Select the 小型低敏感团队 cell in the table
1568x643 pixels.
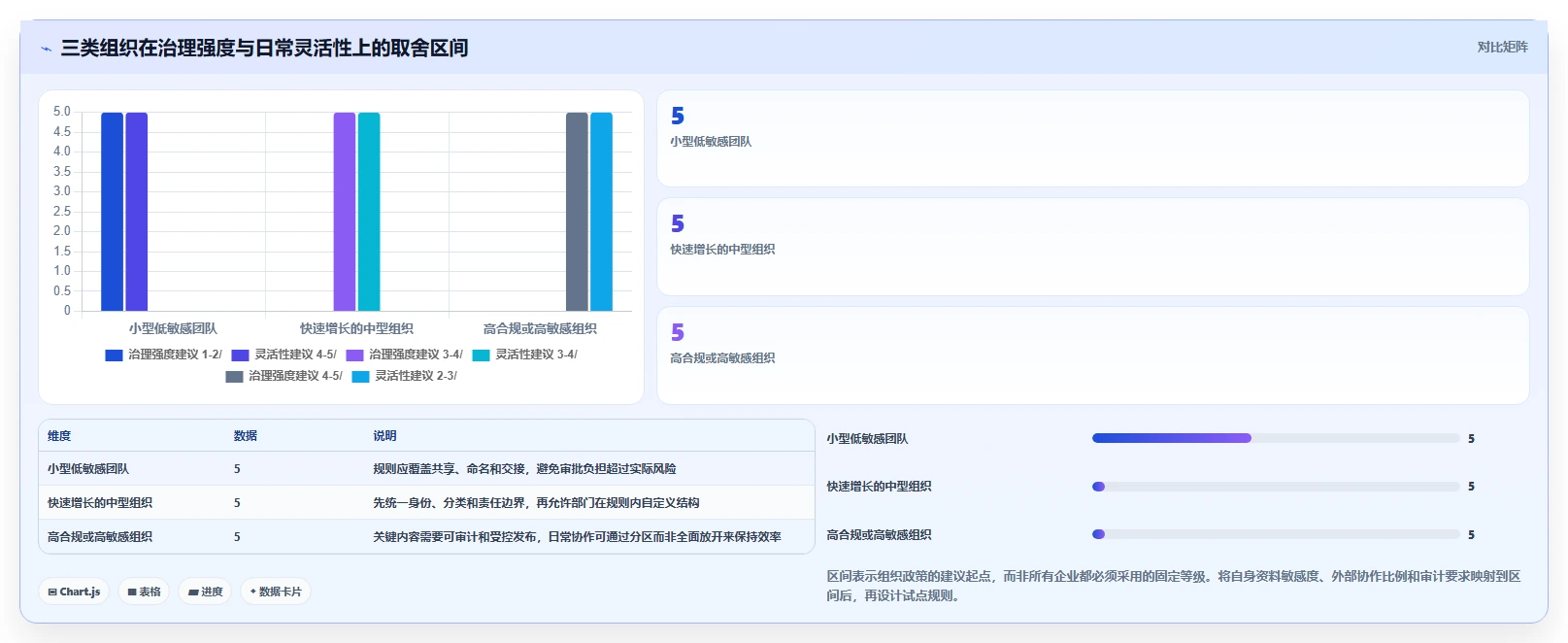tap(88, 469)
